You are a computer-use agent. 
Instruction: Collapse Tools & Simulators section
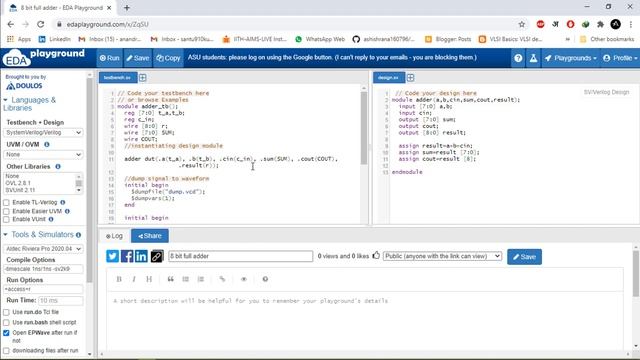(5, 235)
